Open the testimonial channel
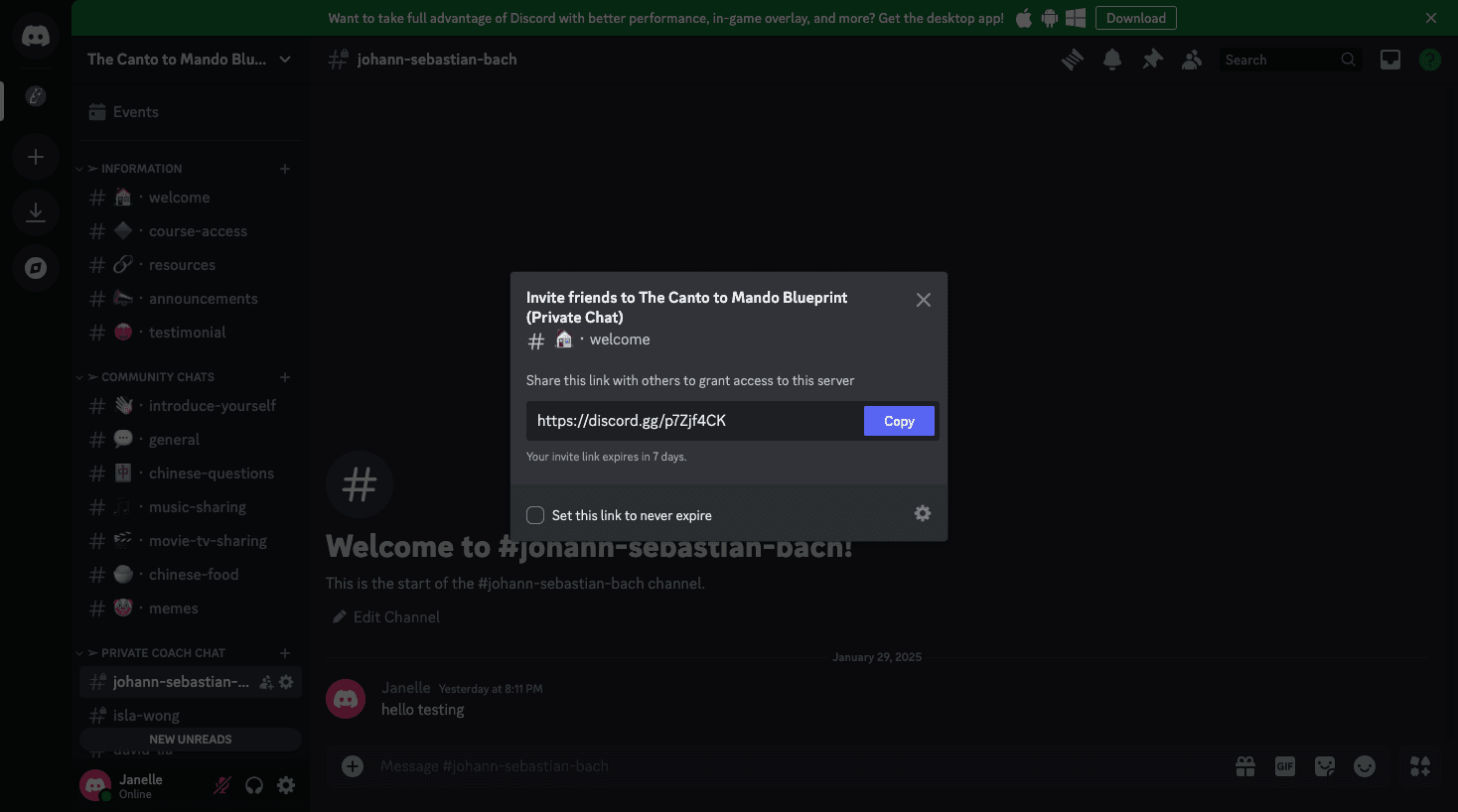The image size is (1458, 812). tap(191, 333)
